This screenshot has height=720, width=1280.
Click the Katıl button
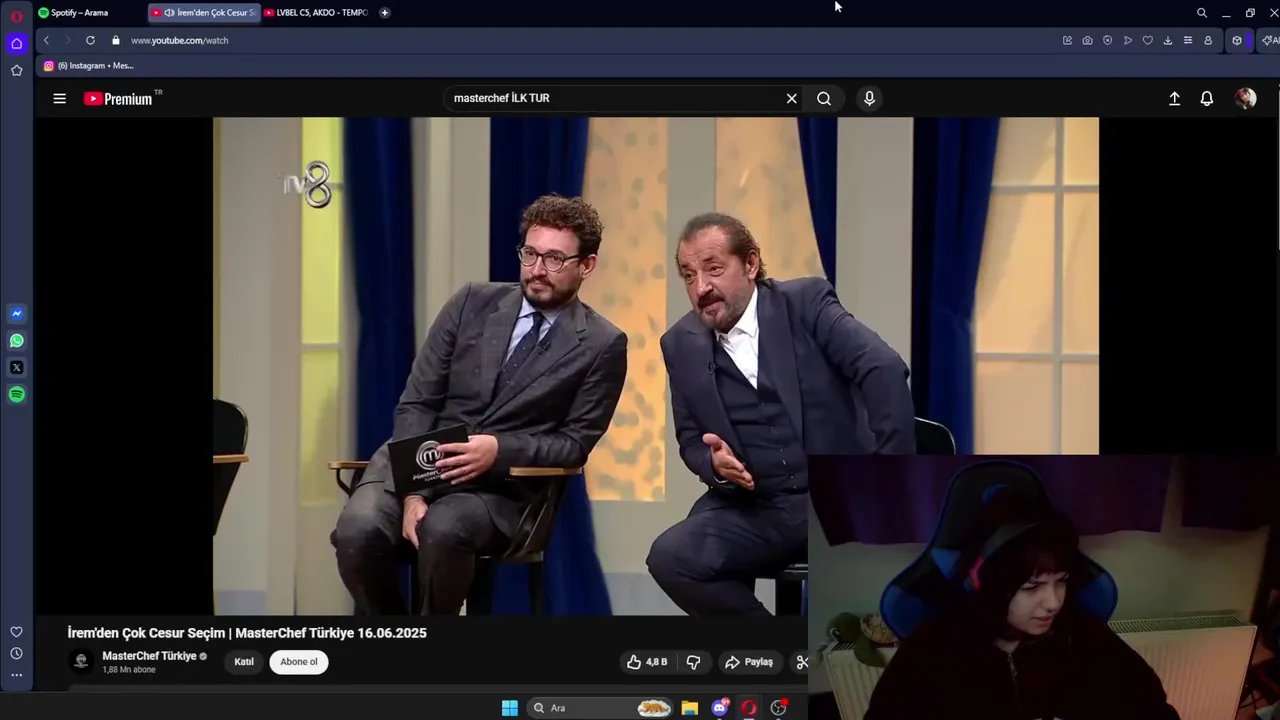point(244,662)
